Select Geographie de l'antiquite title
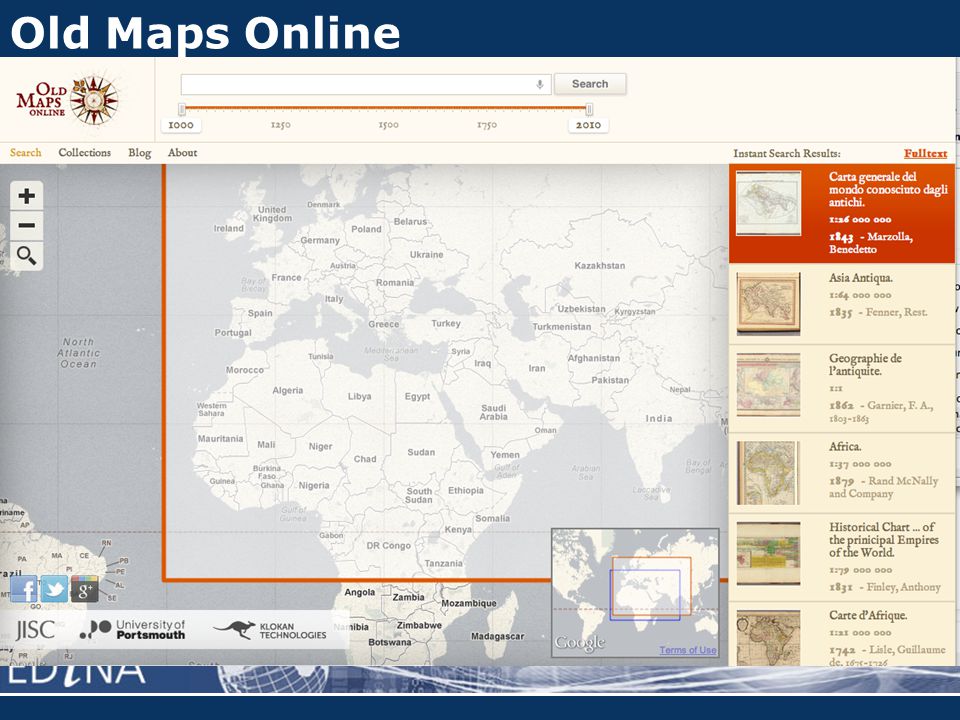 (x=865, y=364)
